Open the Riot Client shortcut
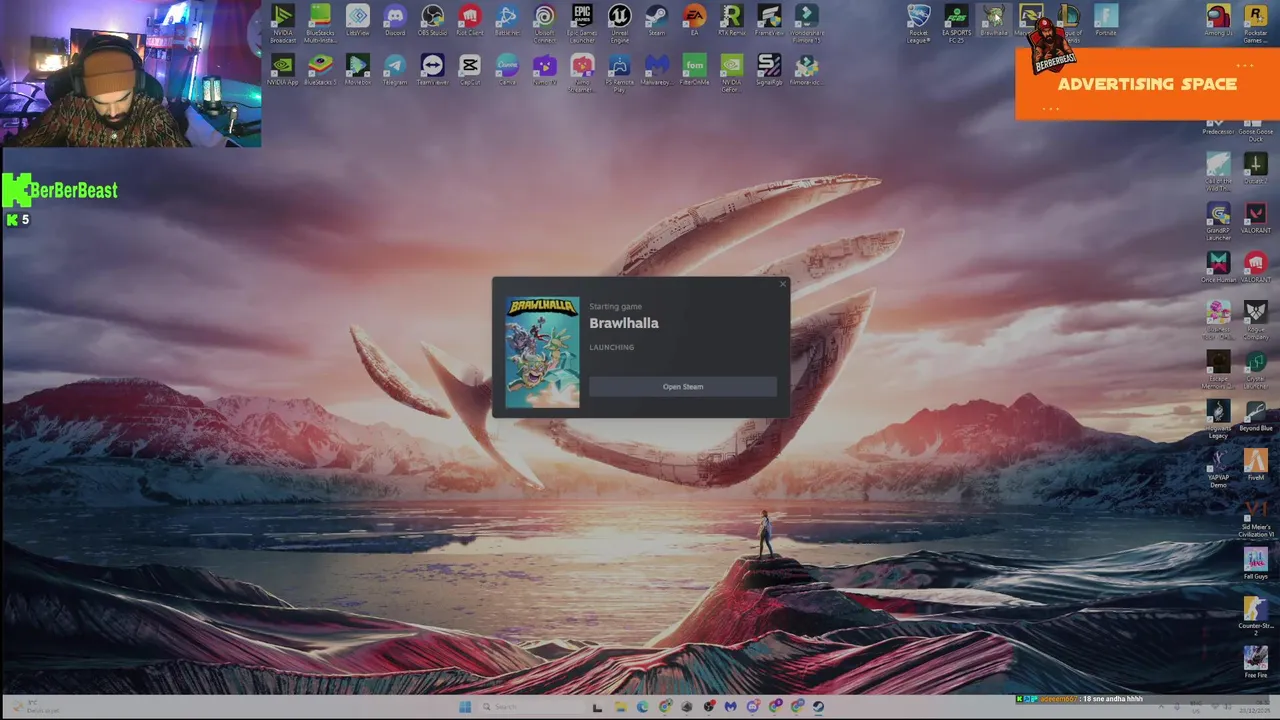The image size is (1280, 720). coord(469,20)
